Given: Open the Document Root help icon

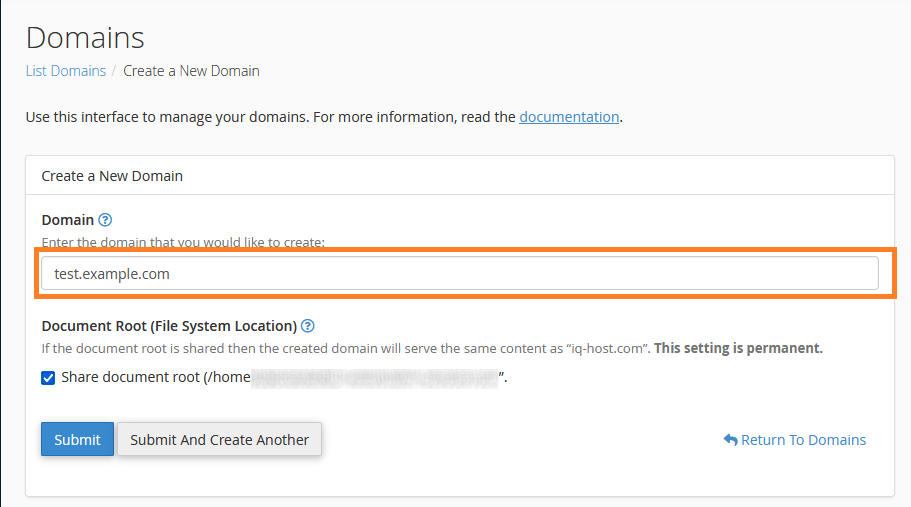Looking at the screenshot, I should [308, 326].
